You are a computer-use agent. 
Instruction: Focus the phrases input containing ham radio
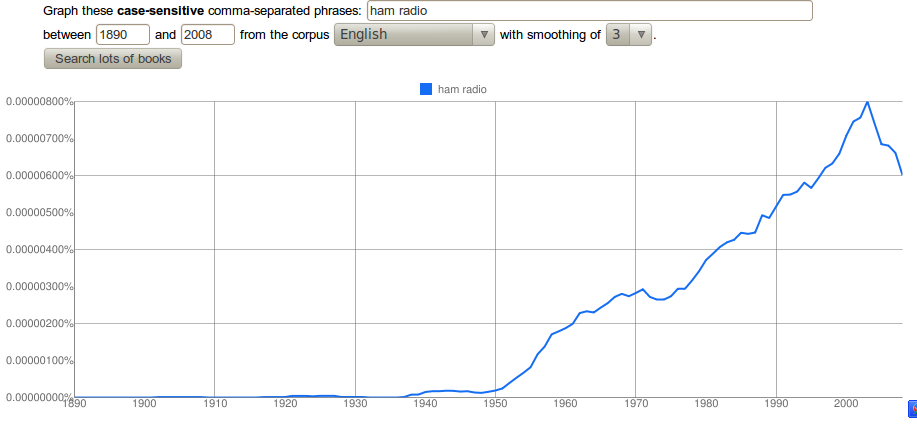tap(590, 11)
